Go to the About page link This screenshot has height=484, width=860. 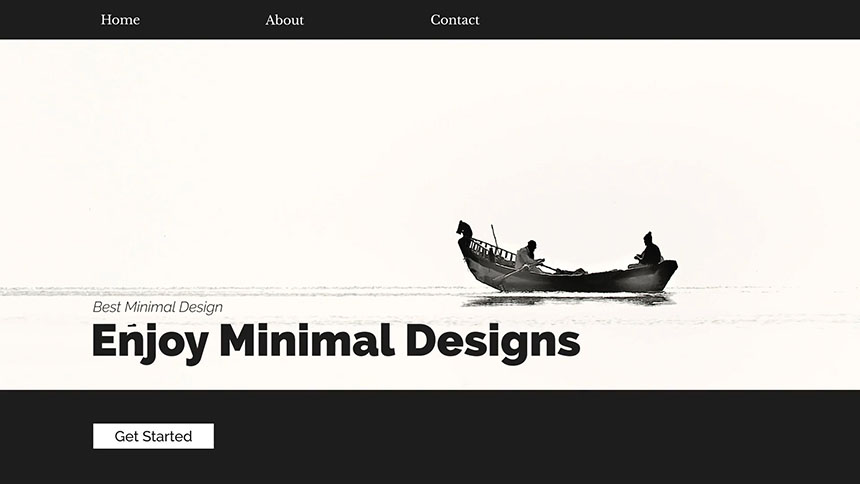click(284, 20)
